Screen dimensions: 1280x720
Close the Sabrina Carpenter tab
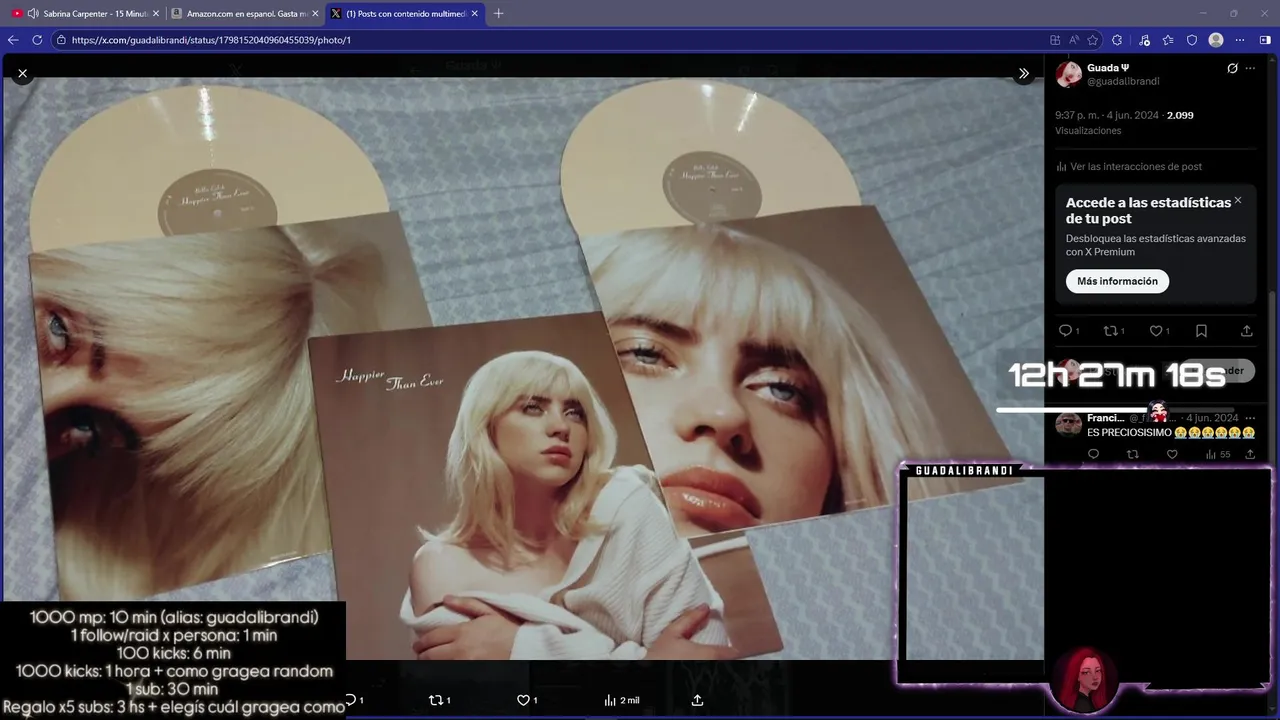(156, 13)
